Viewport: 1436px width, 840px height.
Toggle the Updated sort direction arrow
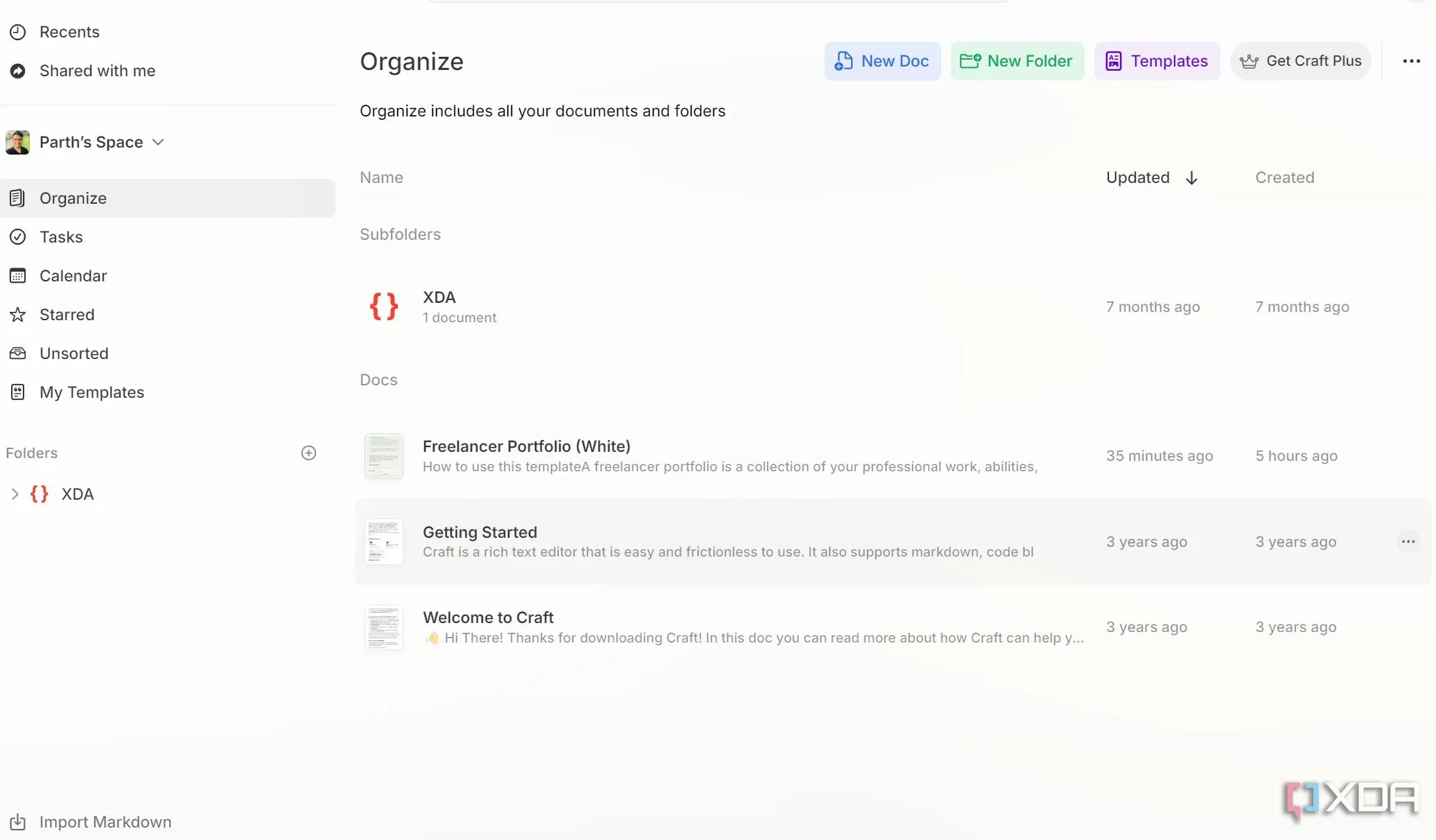pyautogui.click(x=1191, y=177)
